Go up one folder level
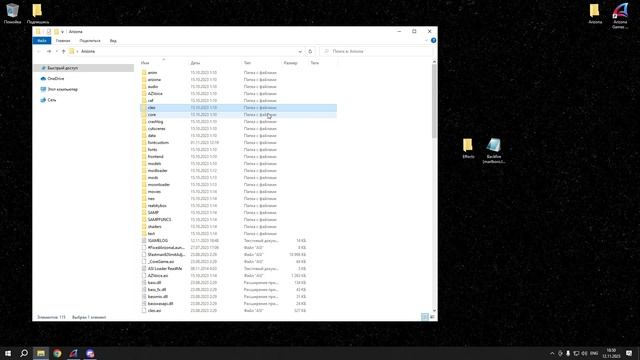The image size is (640, 360). (x=63, y=51)
